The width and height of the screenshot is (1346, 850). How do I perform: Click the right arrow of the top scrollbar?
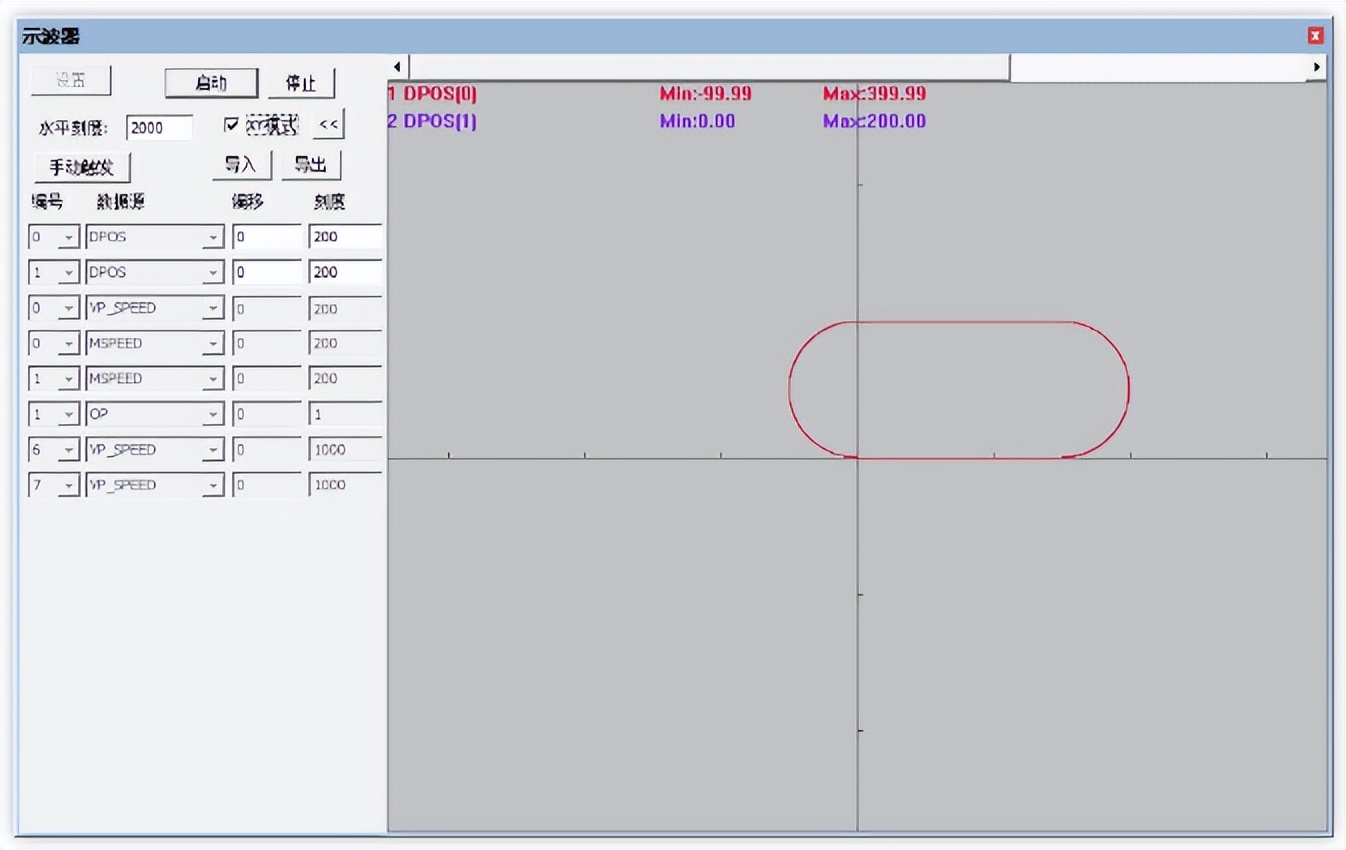click(1317, 65)
